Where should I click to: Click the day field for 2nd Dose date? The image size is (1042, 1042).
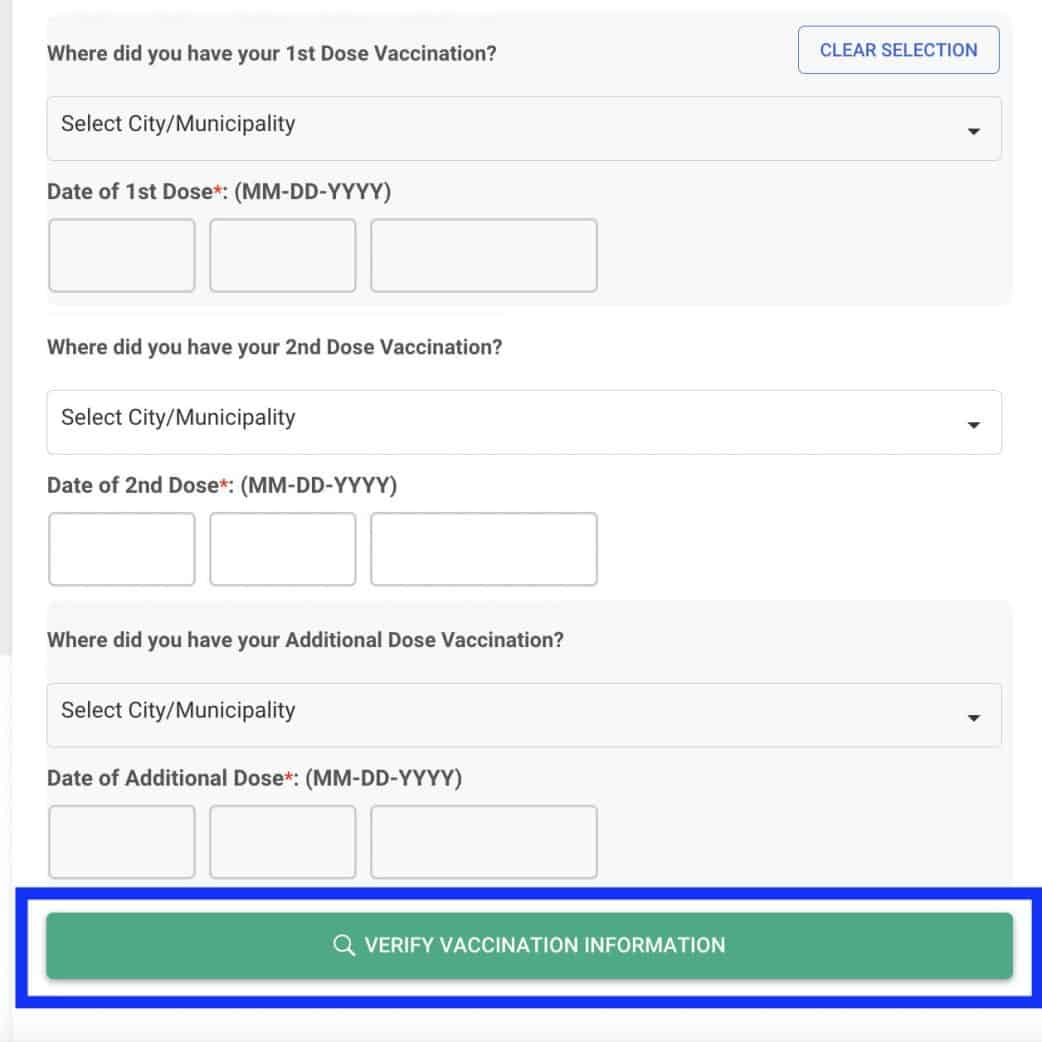point(282,549)
